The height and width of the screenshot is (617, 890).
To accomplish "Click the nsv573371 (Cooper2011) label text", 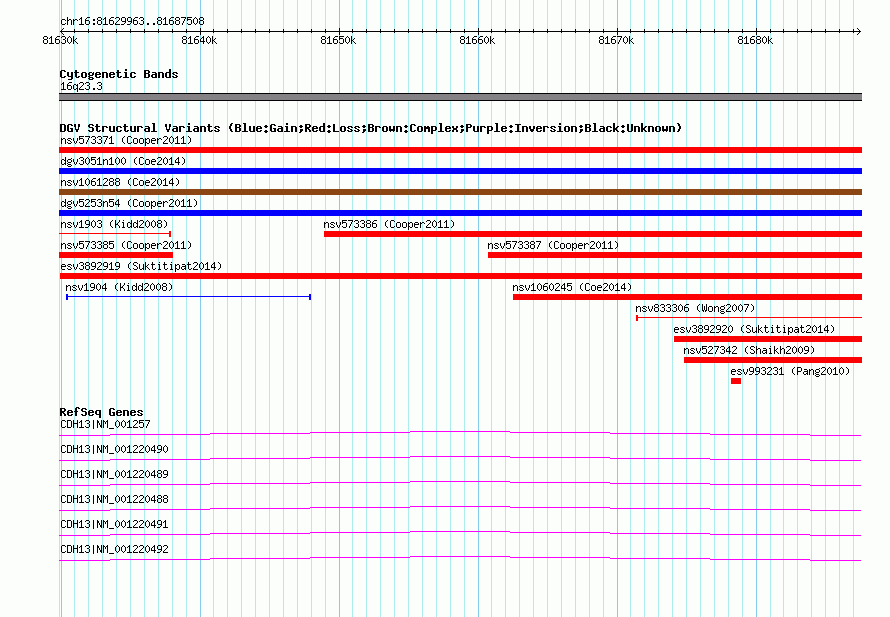I will [126, 140].
